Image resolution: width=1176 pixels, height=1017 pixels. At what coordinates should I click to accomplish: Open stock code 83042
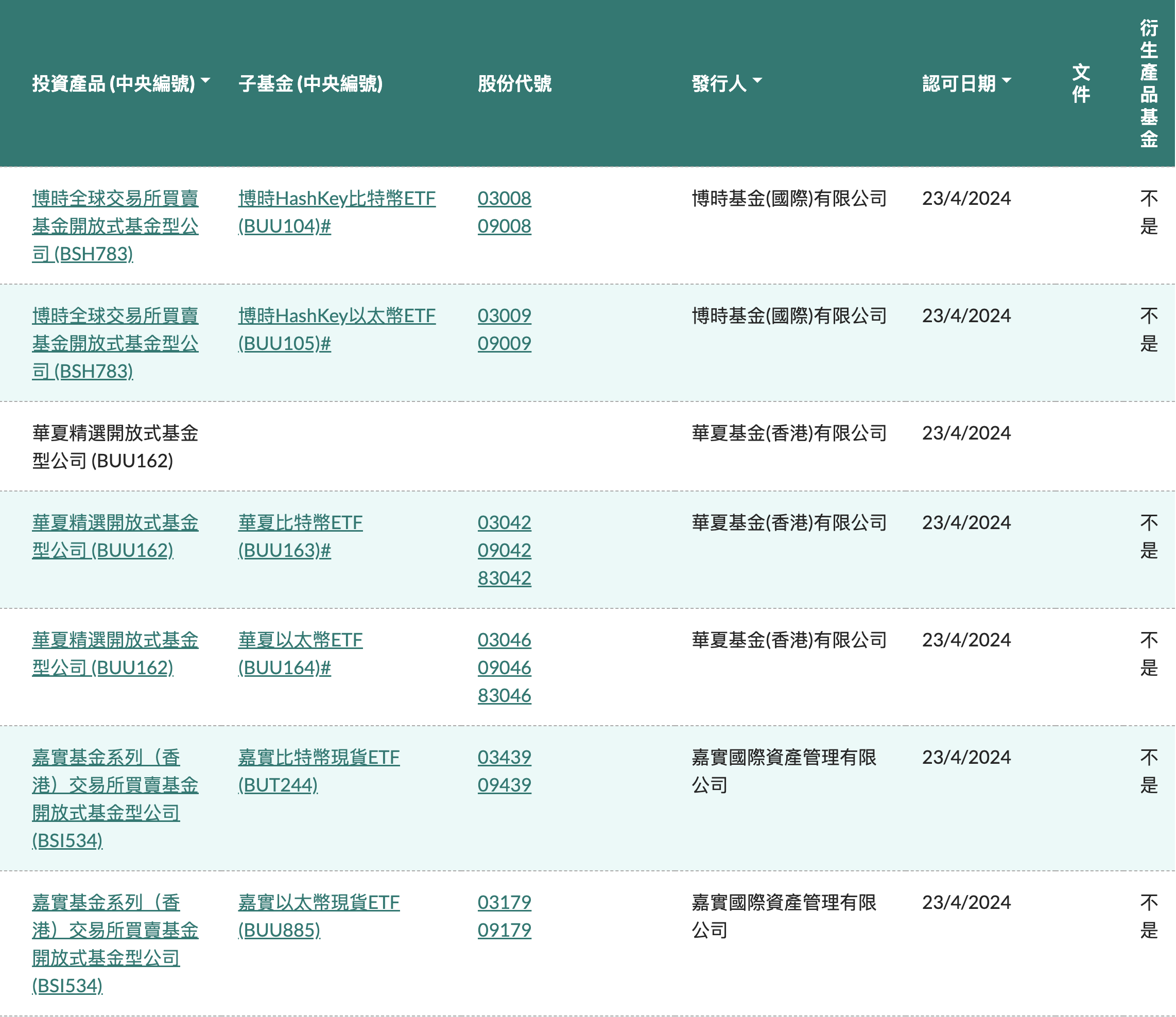(504, 578)
